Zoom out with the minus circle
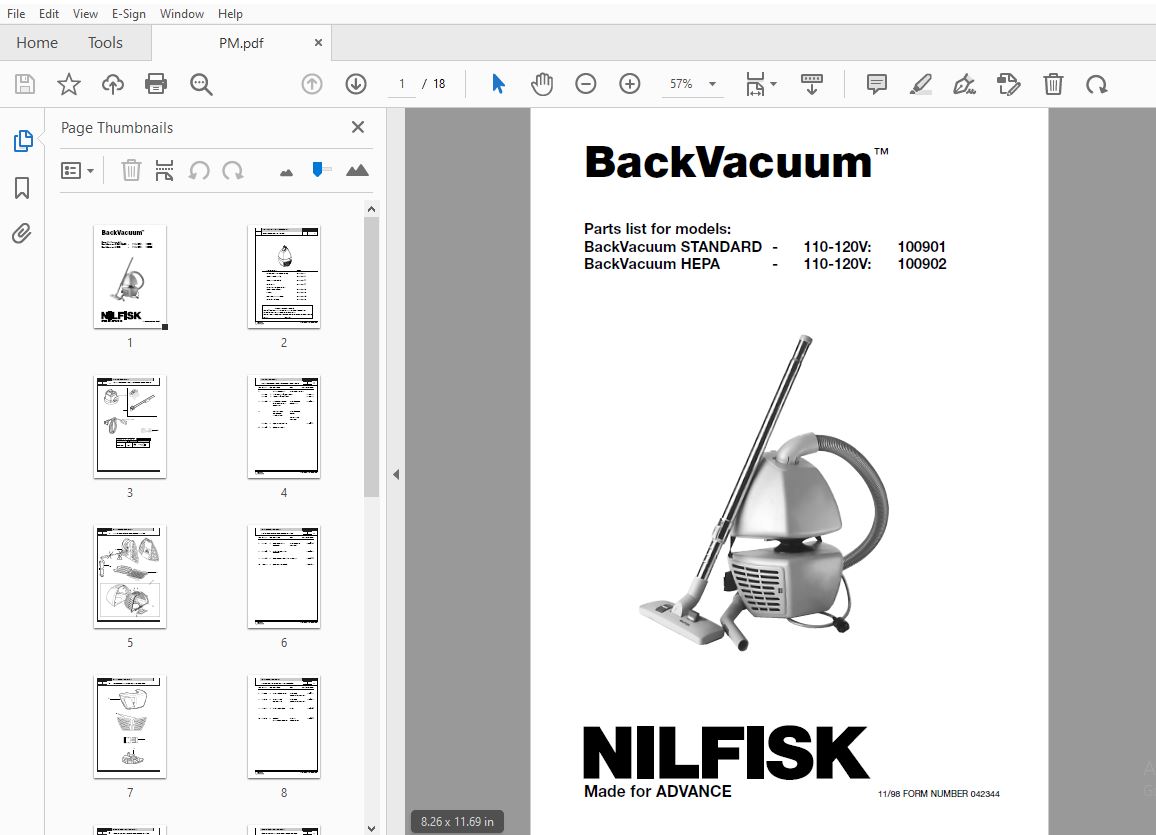The width and height of the screenshot is (1156, 835). [585, 84]
